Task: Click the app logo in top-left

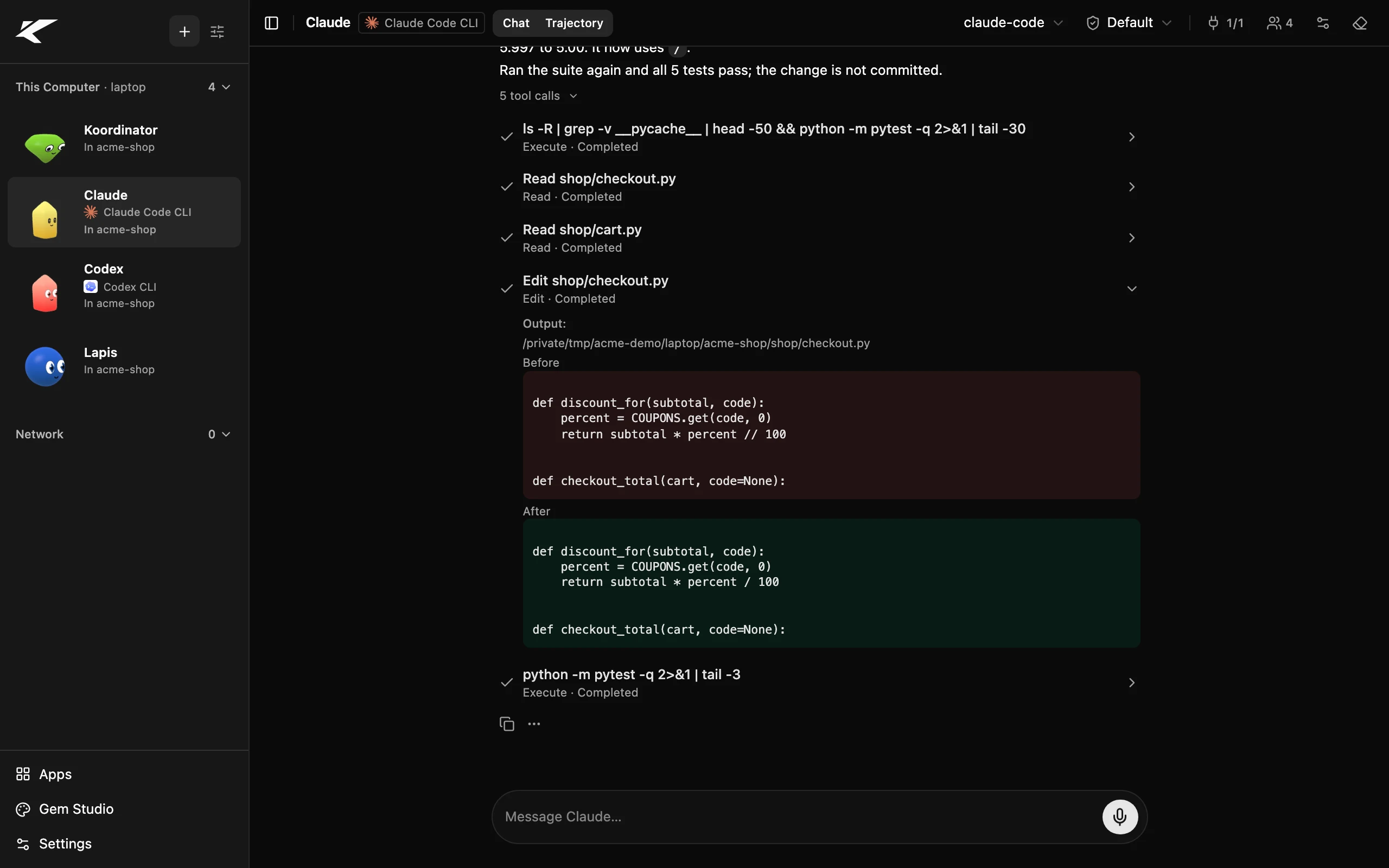Action: point(36,31)
